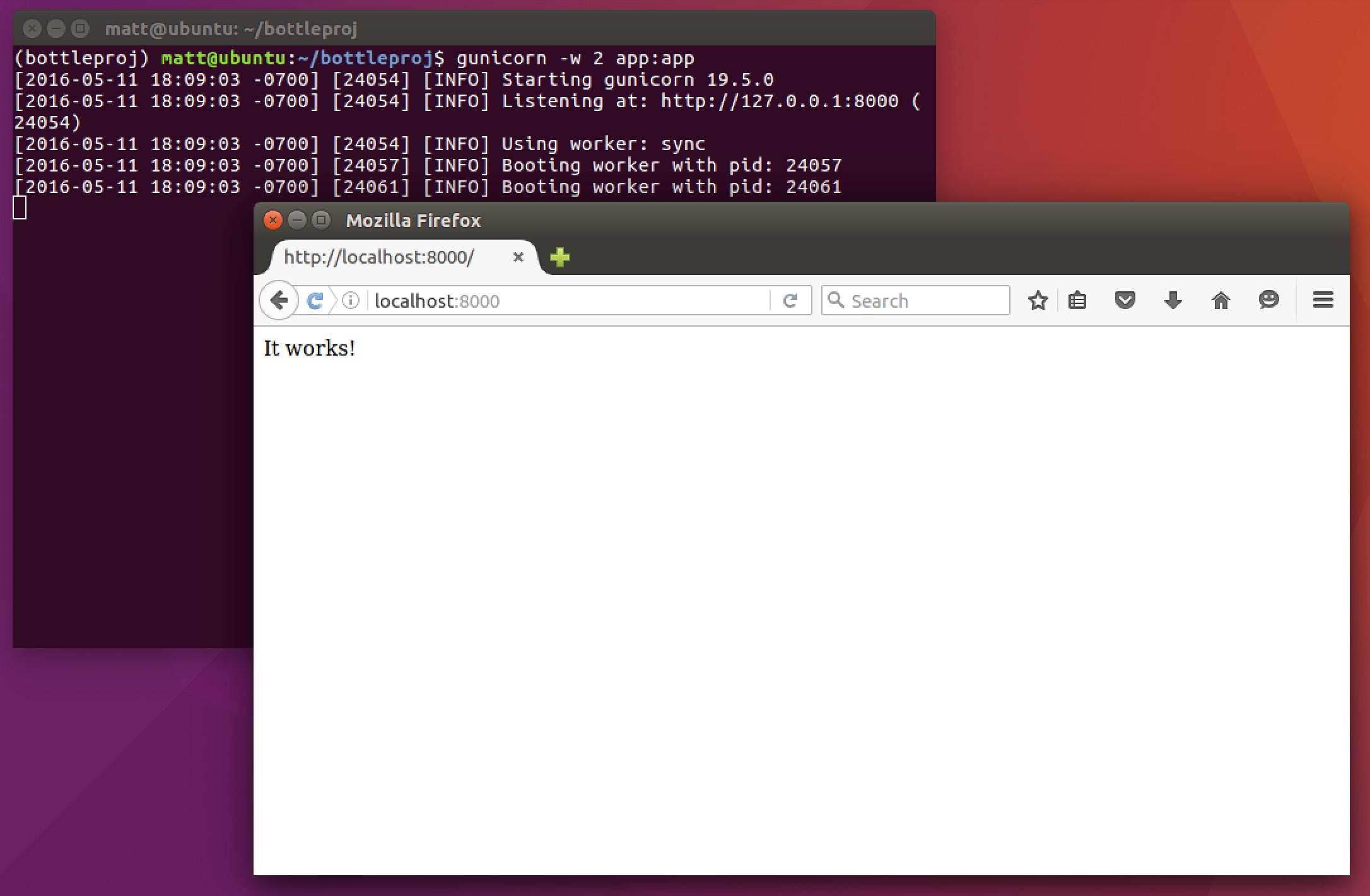This screenshot has width=1370, height=896.
Task: Open a new tab with the green plus
Action: pyautogui.click(x=560, y=257)
